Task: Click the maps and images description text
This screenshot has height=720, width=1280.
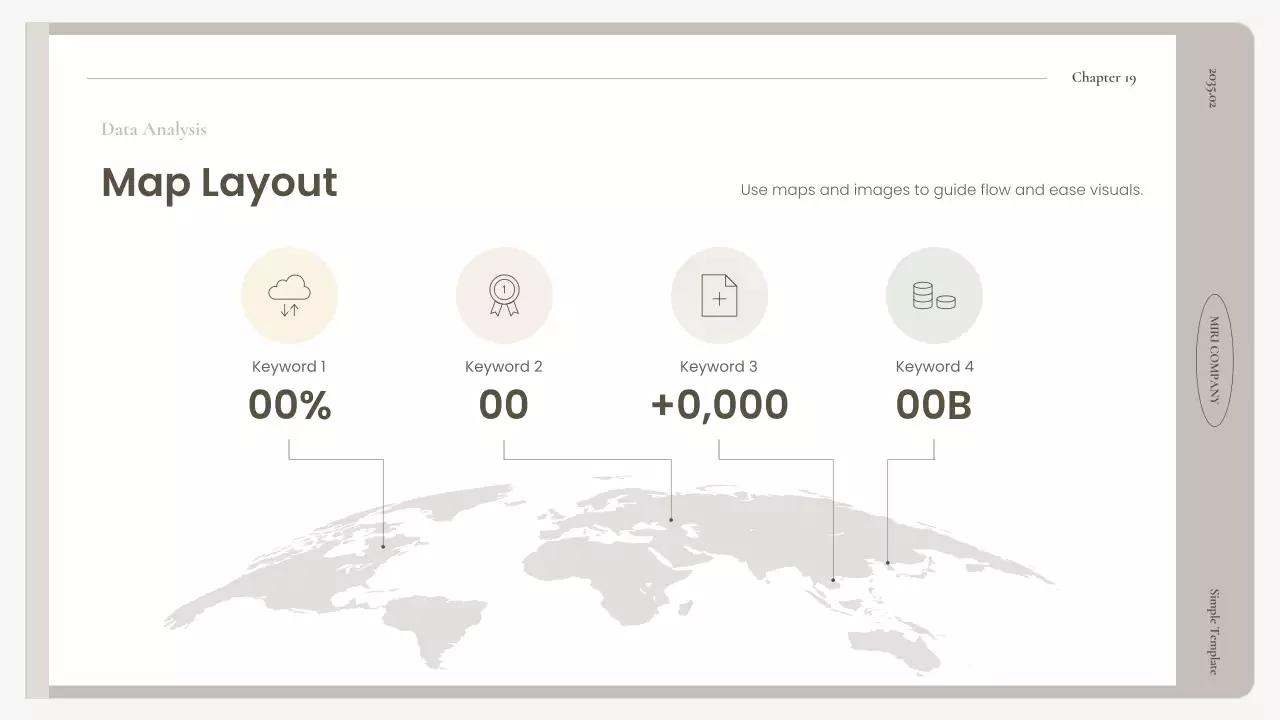Action: point(941,190)
